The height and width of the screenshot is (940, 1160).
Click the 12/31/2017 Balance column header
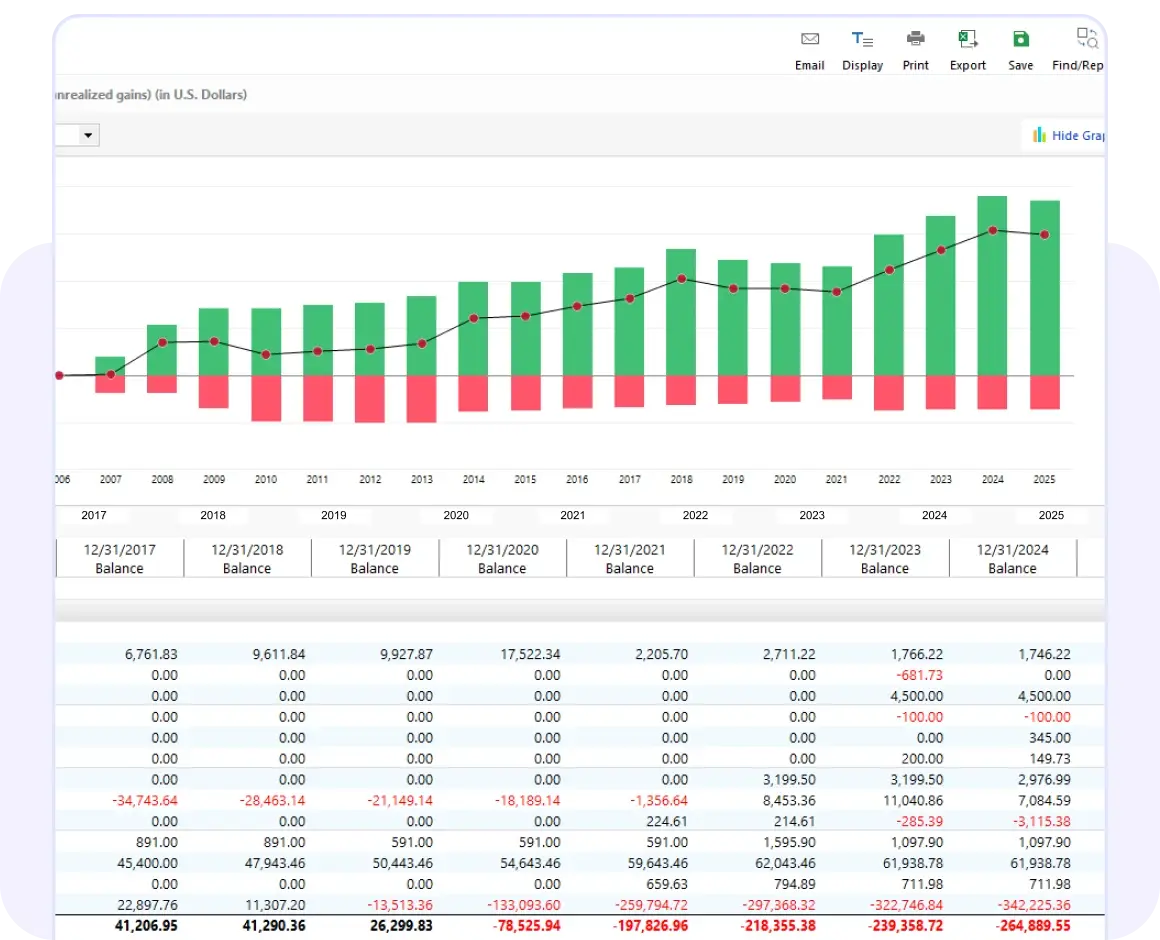(x=120, y=558)
